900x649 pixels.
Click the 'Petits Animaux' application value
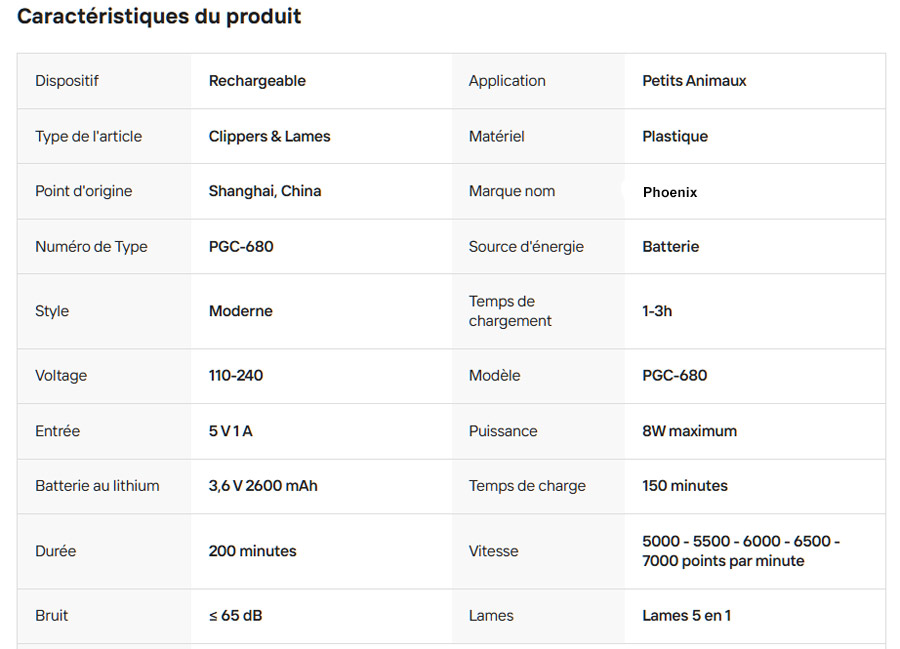click(694, 81)
